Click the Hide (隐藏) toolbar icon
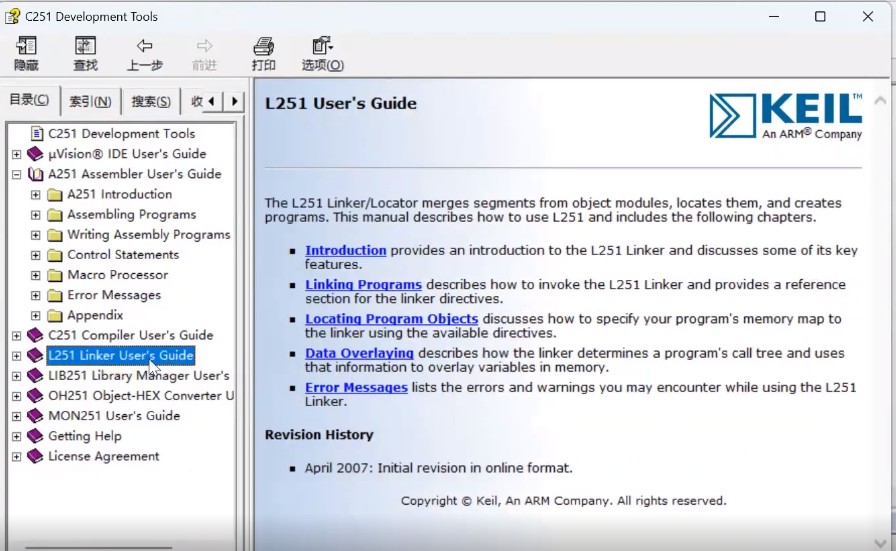 tap(26, 46)
